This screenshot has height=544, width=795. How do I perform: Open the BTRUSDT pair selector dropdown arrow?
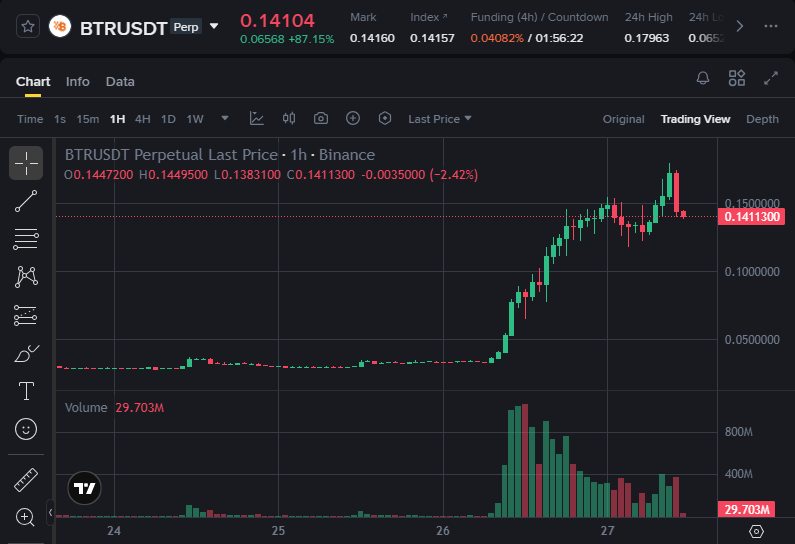click(214, 26)
